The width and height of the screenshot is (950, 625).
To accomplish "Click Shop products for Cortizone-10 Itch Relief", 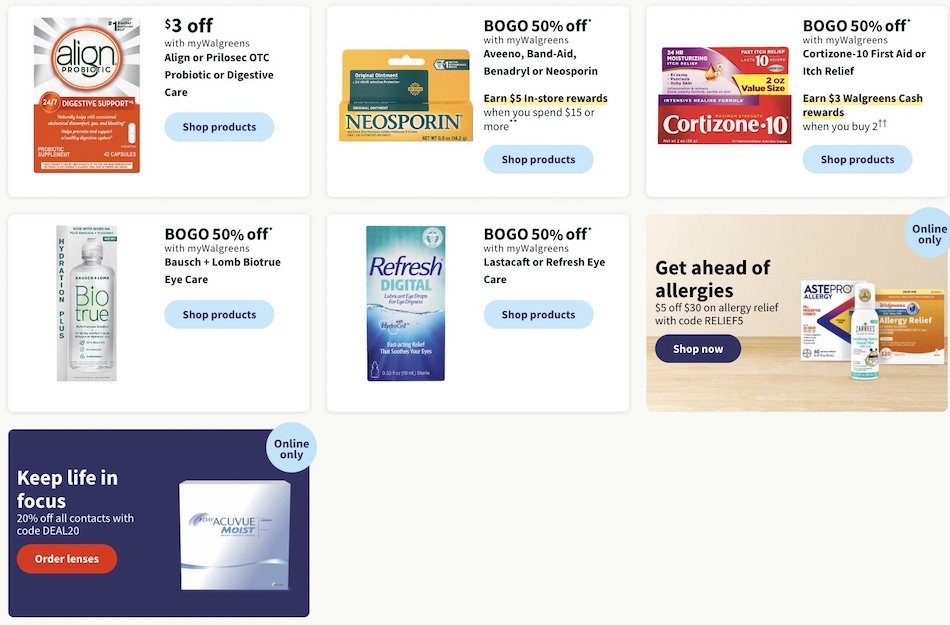I will [857, 159].
